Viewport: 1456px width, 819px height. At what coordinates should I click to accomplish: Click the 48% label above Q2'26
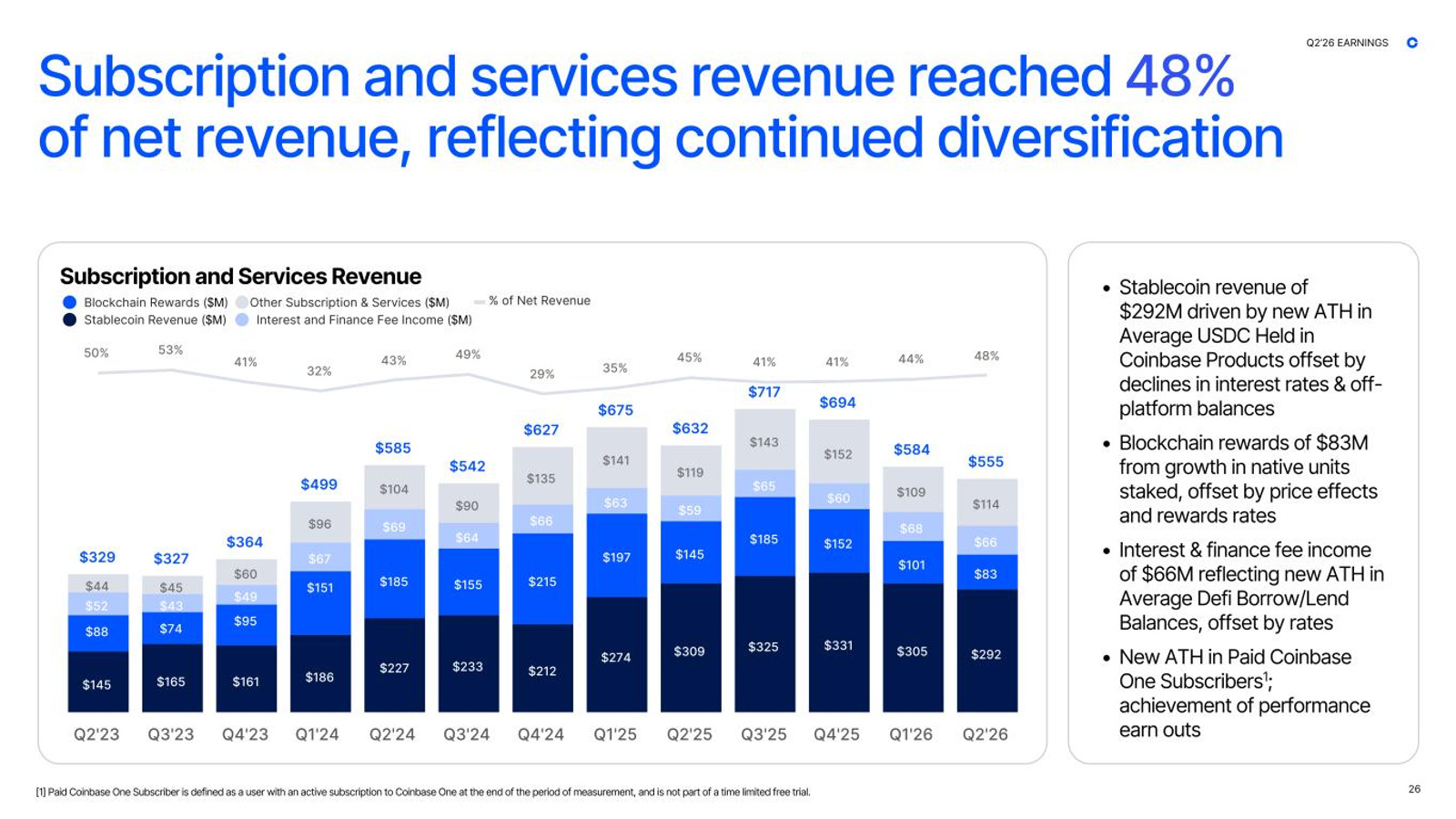(x=986, y=356)
